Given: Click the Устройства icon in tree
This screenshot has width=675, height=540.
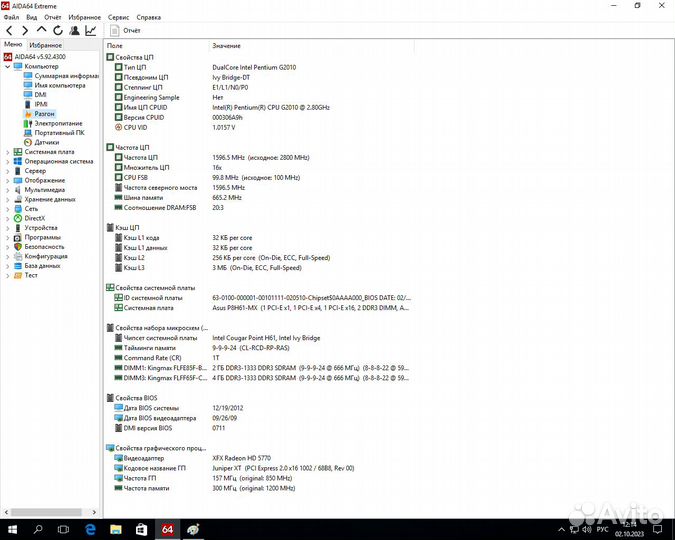Looking at the screenshot, I should 18,228.
